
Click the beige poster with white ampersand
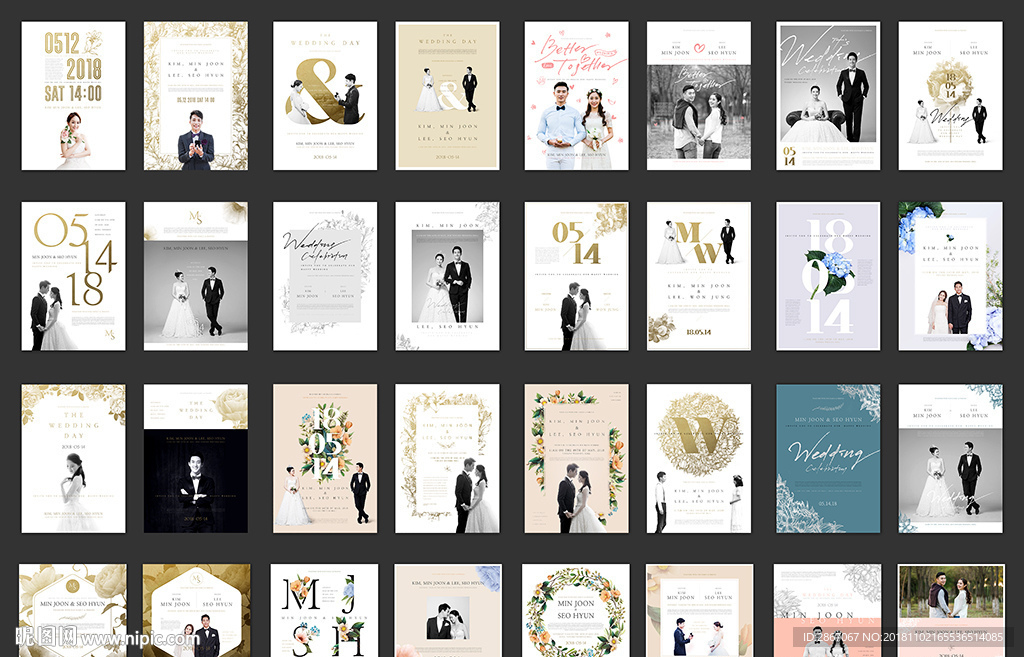tap(447, 96)
